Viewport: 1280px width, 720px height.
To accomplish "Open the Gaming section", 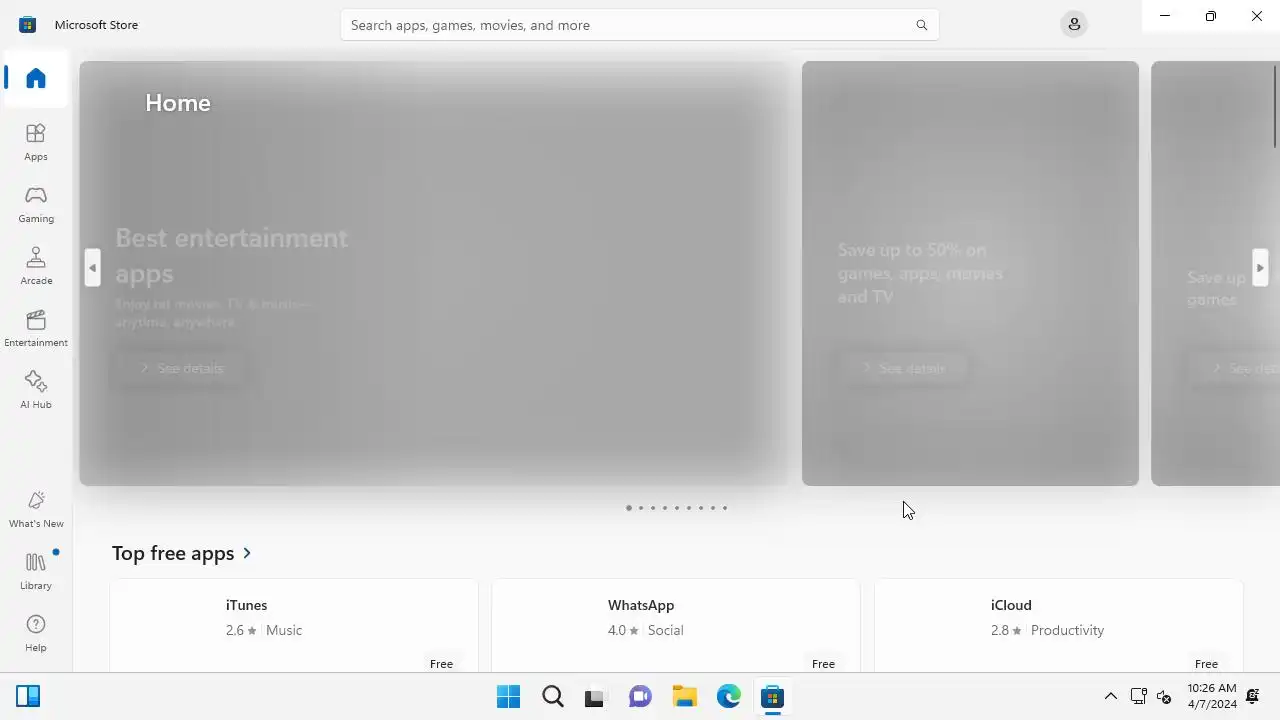I will (36, 204).
